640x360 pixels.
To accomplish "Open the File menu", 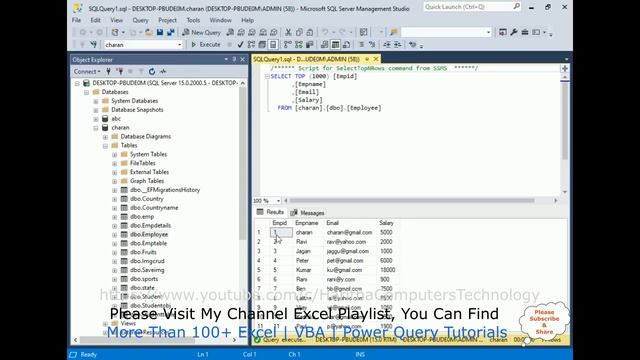I will tap(76, 20).
